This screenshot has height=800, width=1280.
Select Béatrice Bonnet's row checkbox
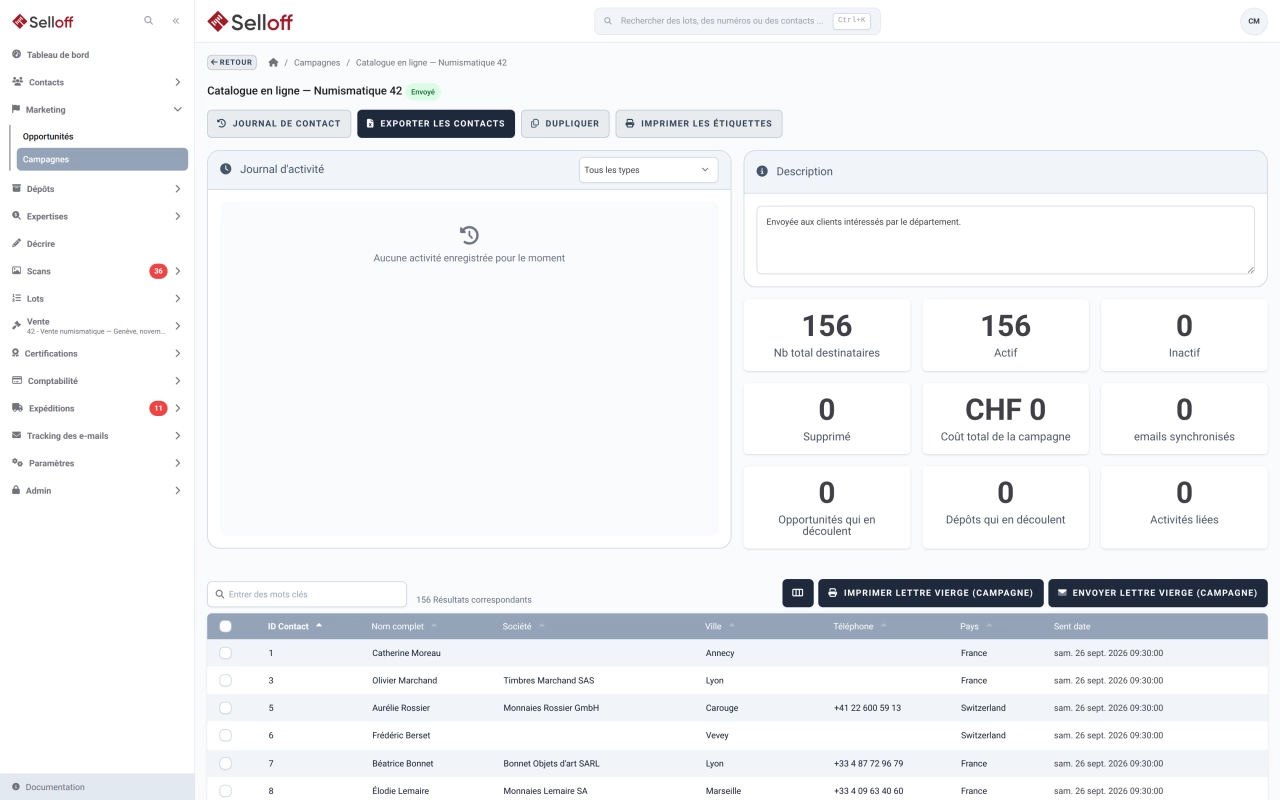click(225, 763)
